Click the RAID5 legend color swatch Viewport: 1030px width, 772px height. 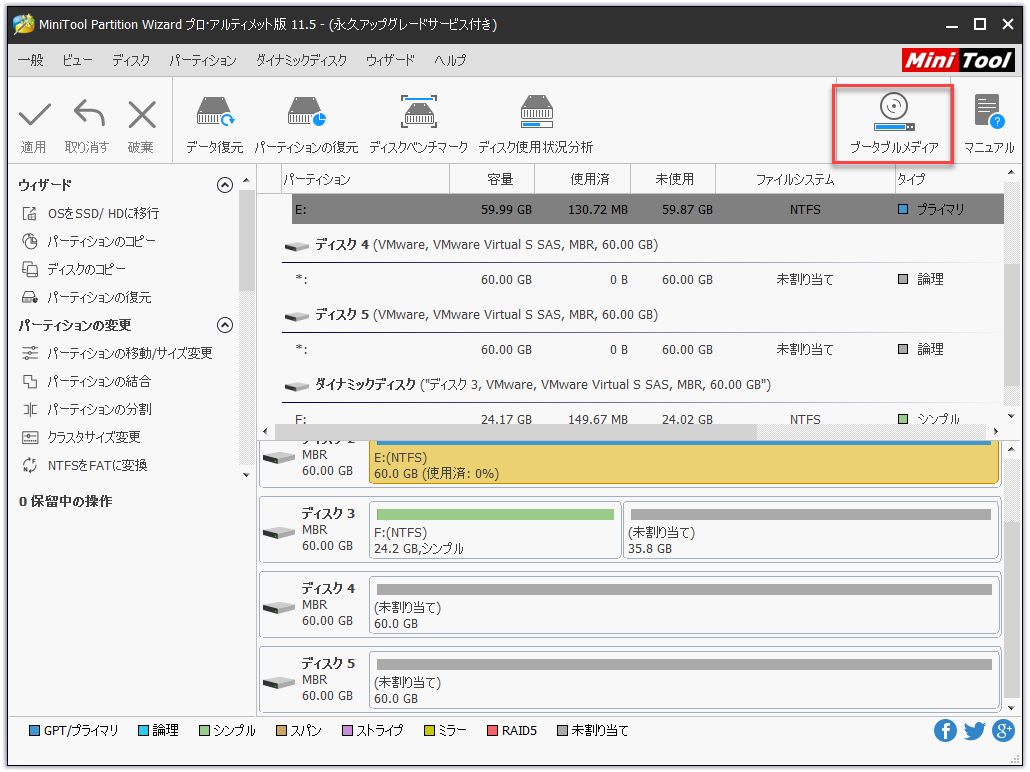coord(492,731)
